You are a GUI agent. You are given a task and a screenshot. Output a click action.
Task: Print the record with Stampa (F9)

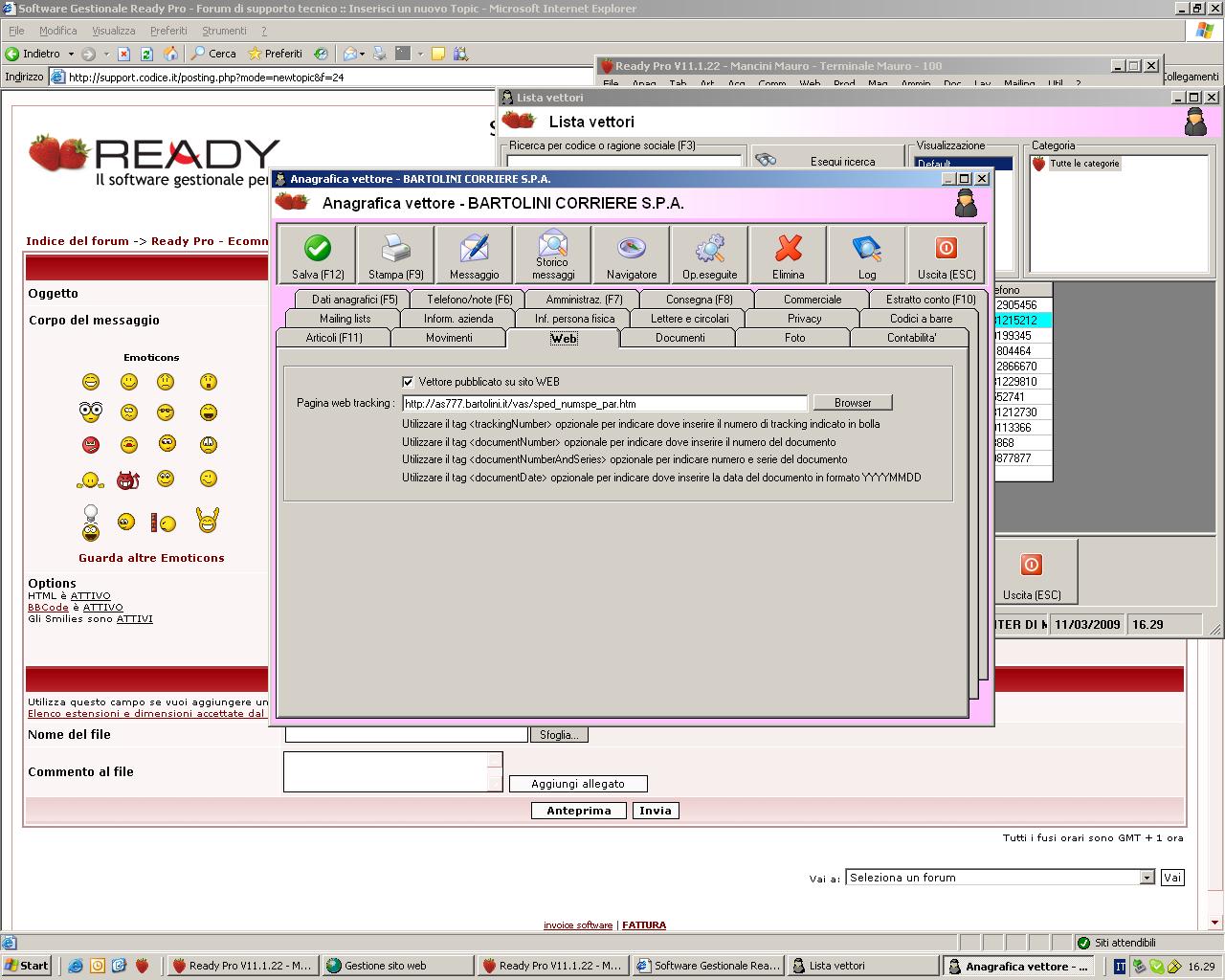click(x=396, y=255)
